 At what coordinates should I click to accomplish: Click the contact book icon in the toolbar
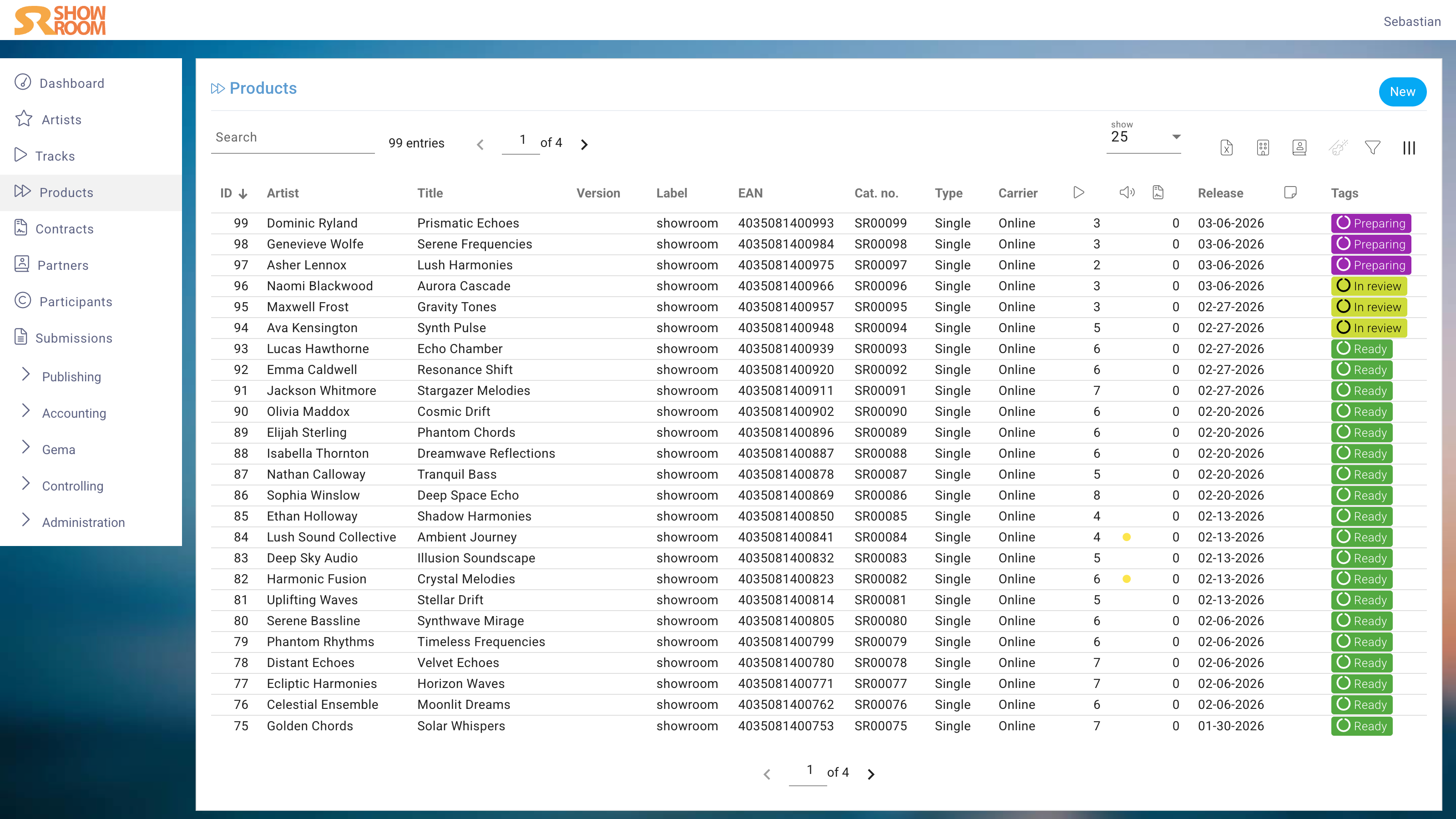[1299, 147]
